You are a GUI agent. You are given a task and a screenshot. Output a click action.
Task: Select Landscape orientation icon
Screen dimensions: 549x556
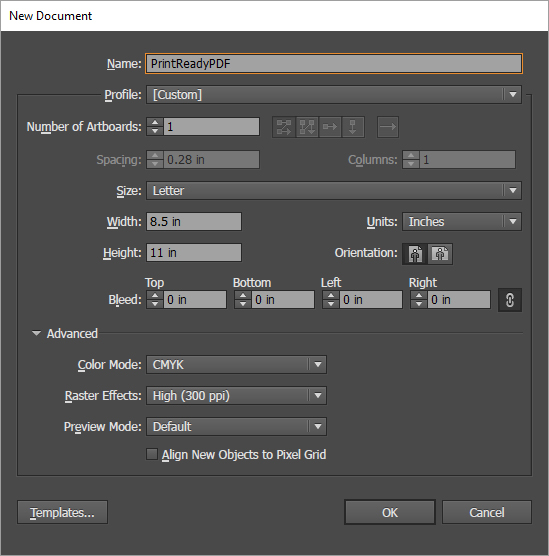(x=440, y=254)
